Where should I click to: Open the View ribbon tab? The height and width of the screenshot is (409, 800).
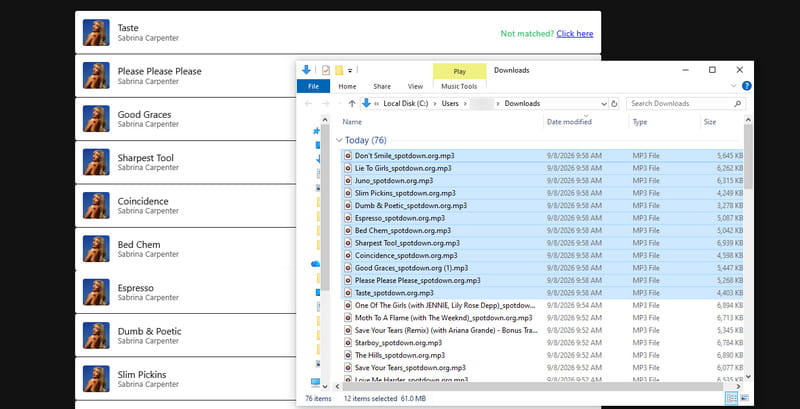pos(415,87)
